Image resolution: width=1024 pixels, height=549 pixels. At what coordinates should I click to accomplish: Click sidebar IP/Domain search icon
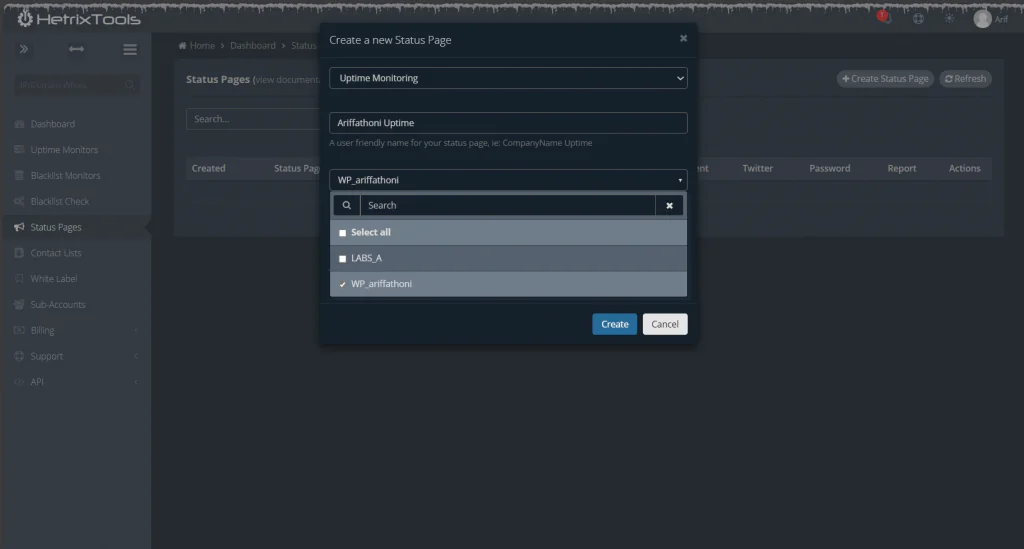click(x=129, y=85)
